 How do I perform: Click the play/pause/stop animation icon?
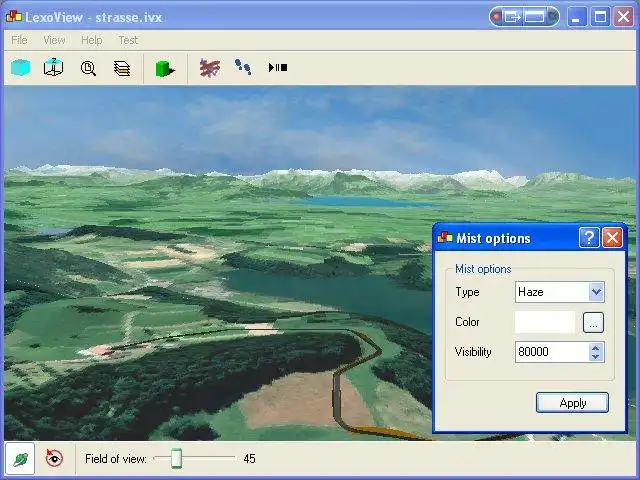pos(278,67)
